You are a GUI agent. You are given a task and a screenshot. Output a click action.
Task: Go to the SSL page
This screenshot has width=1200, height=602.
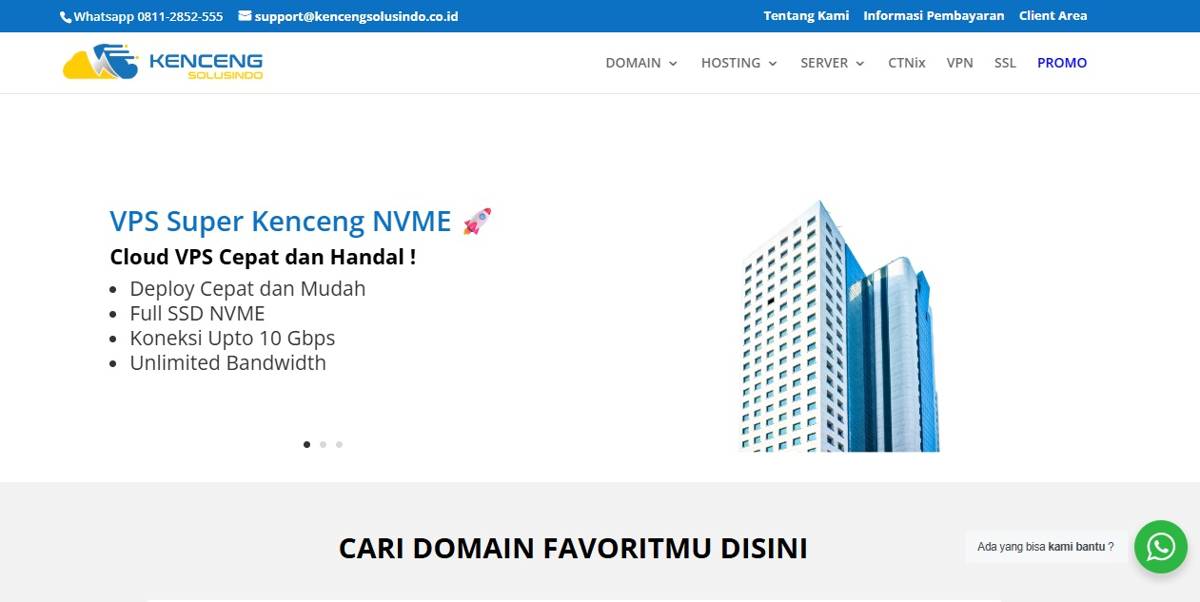(1005, 62)
